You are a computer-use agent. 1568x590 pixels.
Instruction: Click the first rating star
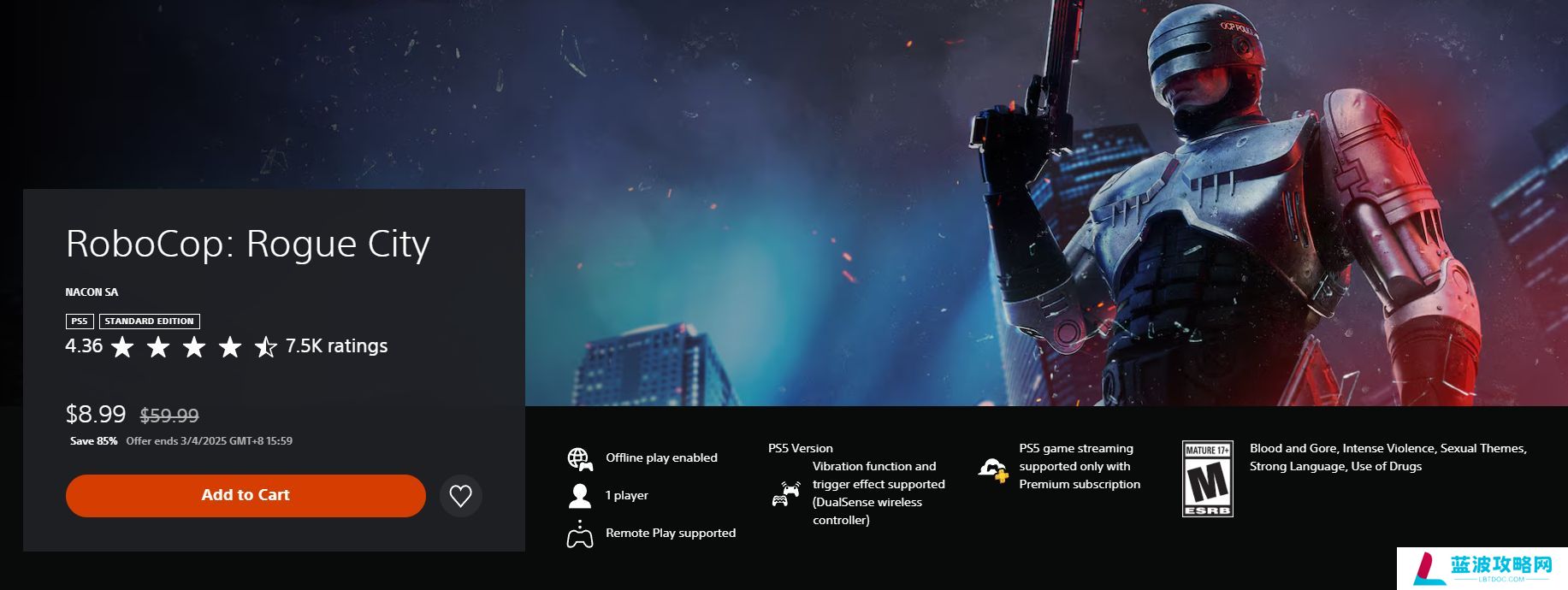(122, 346)
